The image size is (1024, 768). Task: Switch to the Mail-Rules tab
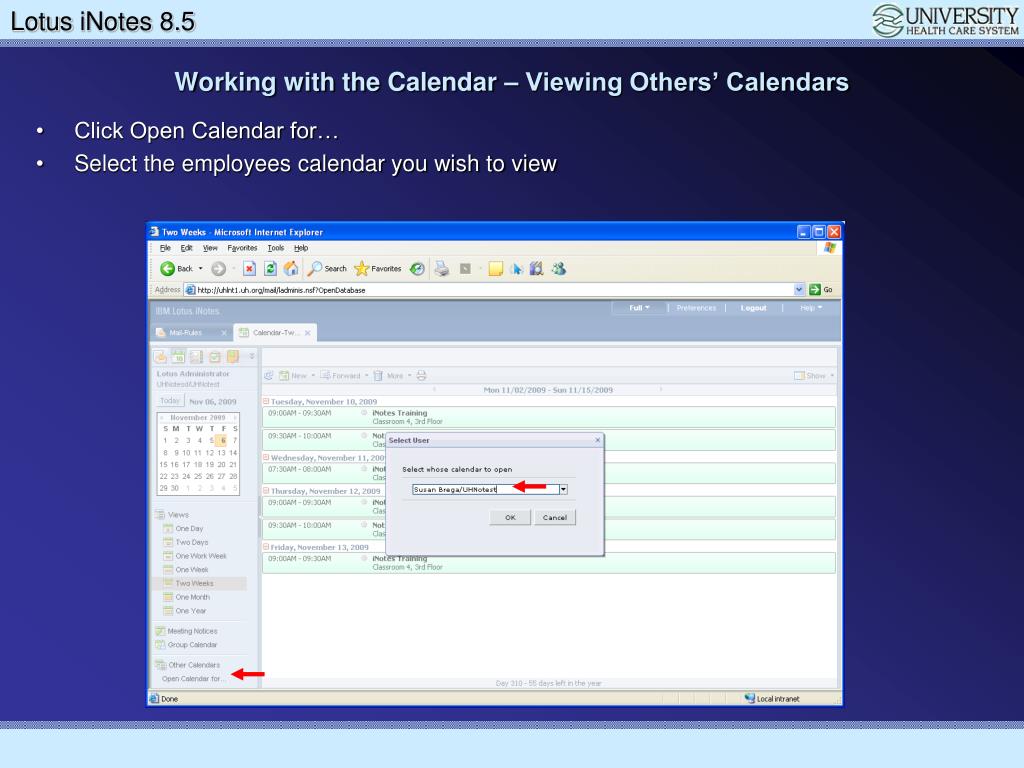[186, 332]
